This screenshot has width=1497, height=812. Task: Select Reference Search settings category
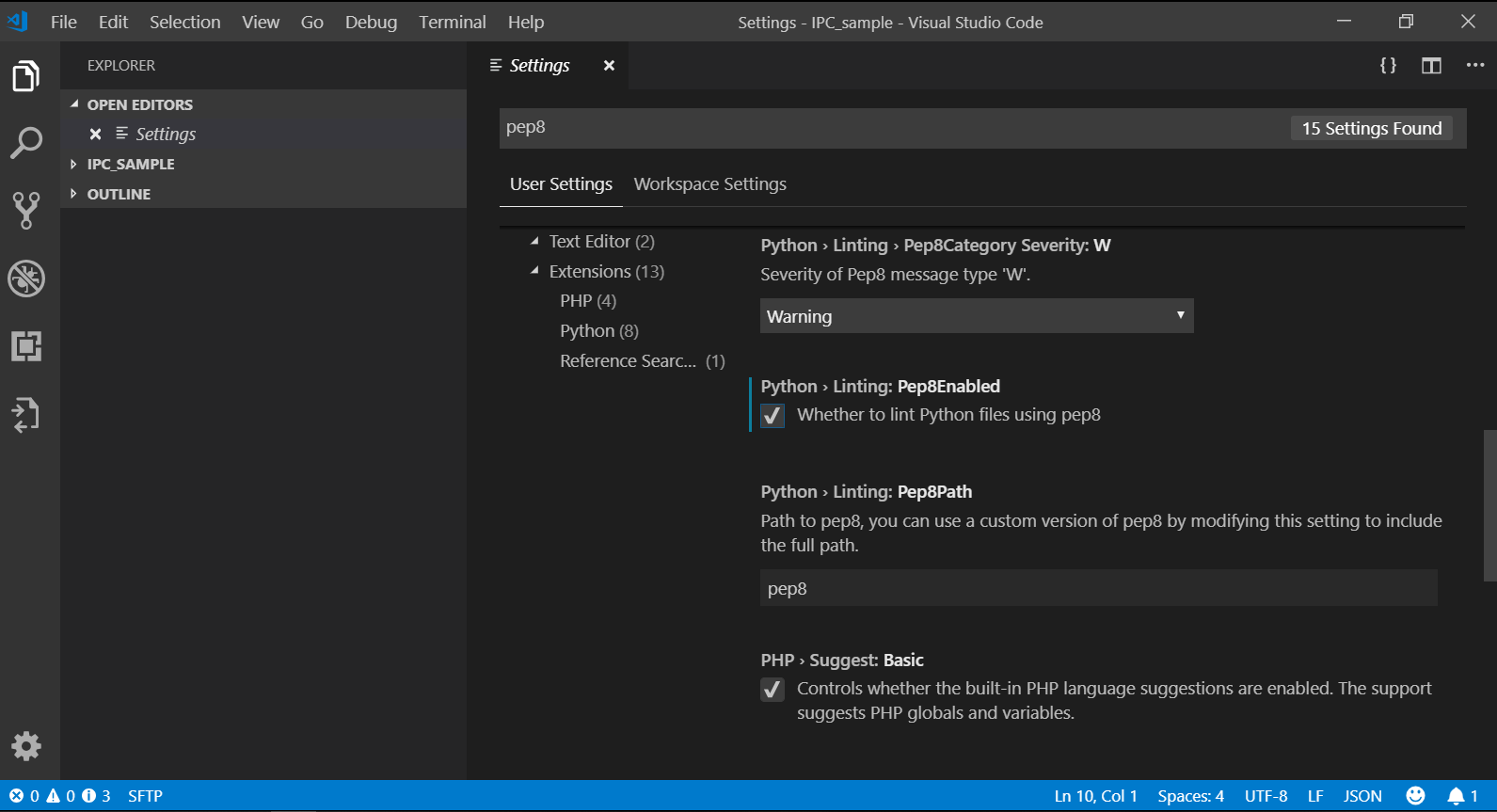click(643, 361)
